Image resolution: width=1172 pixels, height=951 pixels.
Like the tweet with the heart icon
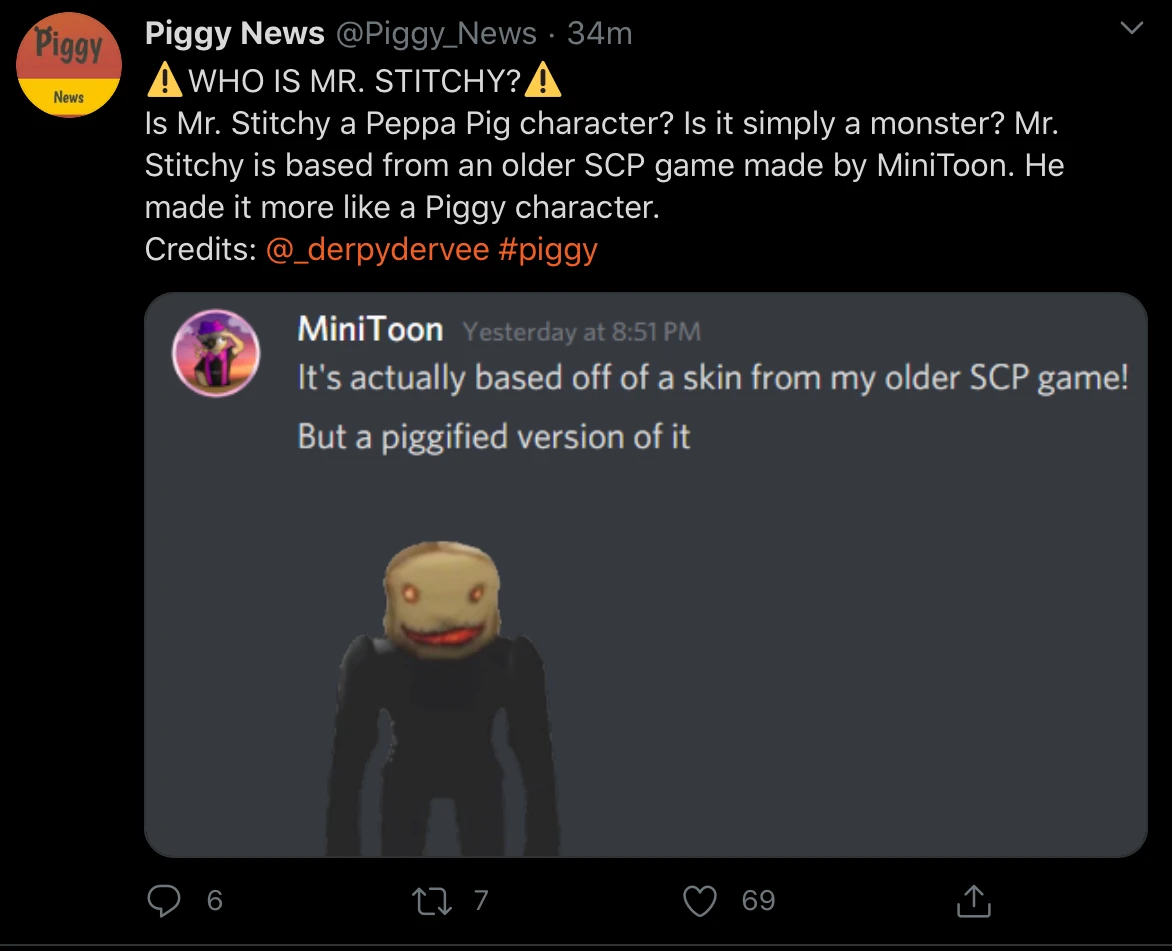[700, 900]
